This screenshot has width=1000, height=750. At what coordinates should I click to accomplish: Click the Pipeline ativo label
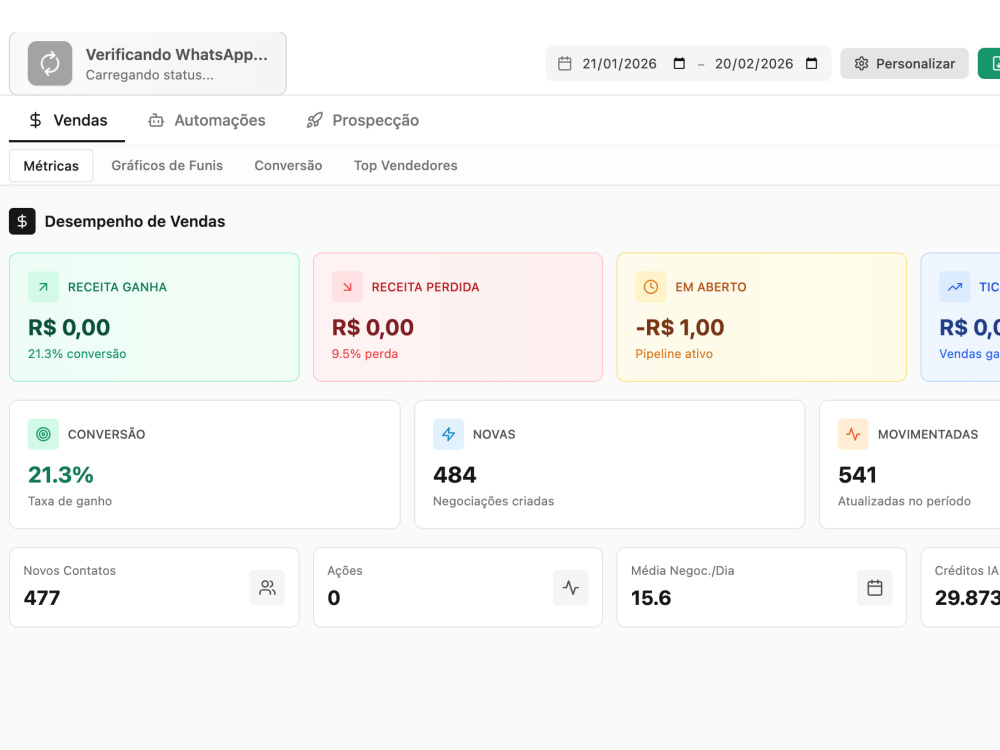click(674, 354)
